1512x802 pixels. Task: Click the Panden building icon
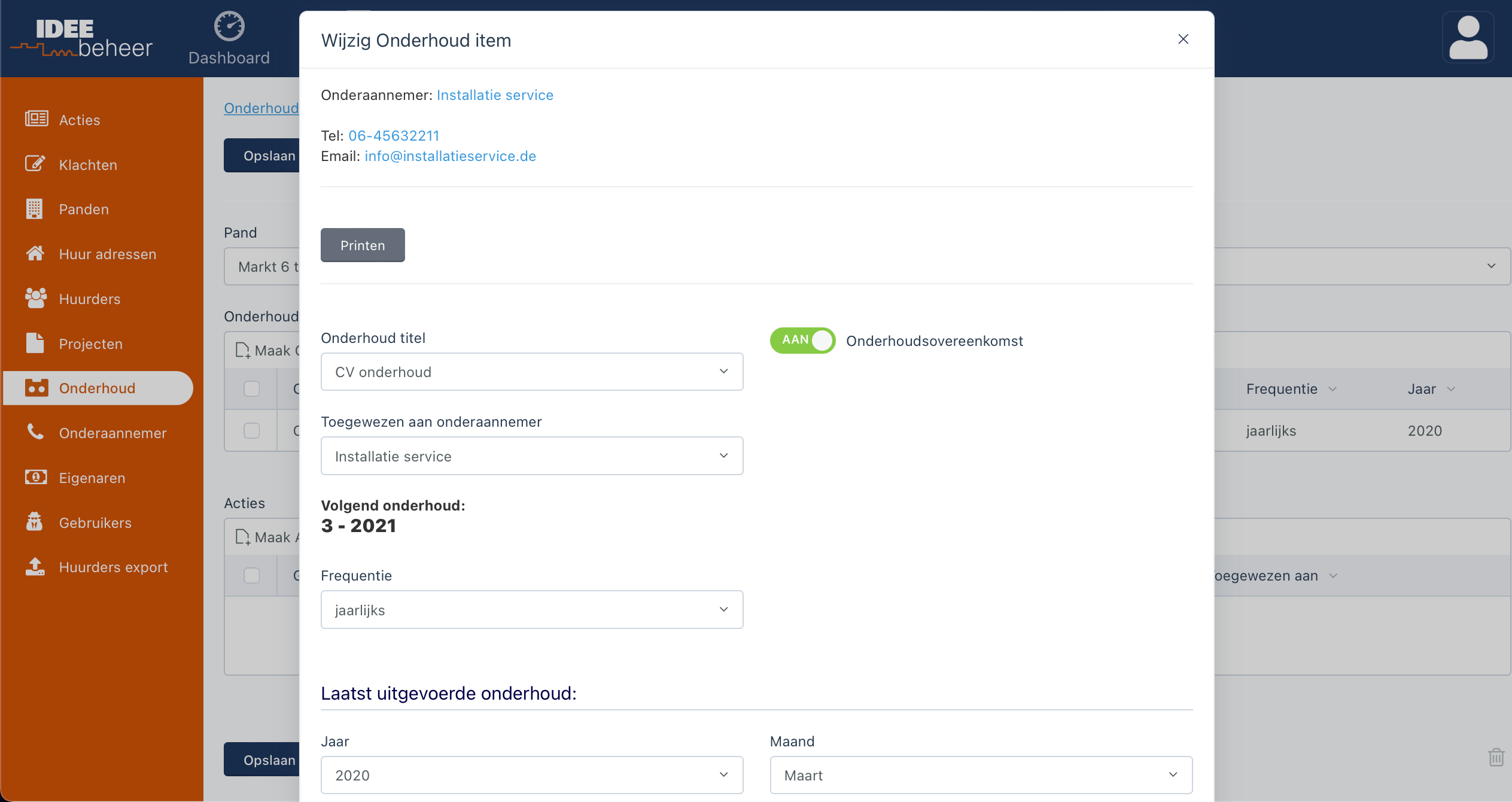pyautogui.click(x=35, y=209)
